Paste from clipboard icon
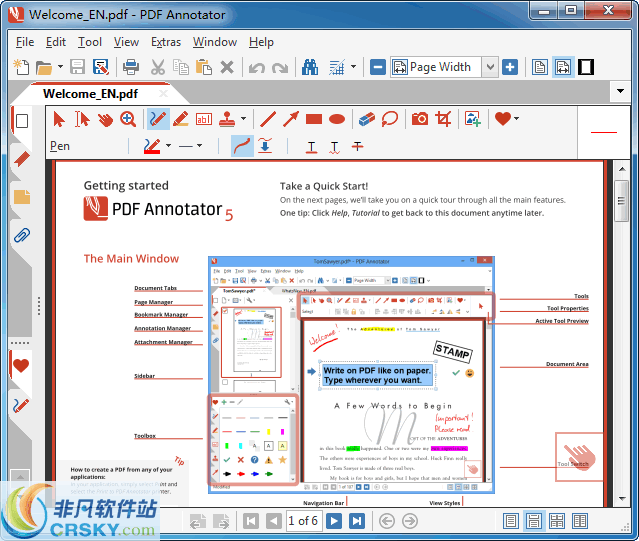The width and height of the screenshot is (639, 541). click(204, 67)
